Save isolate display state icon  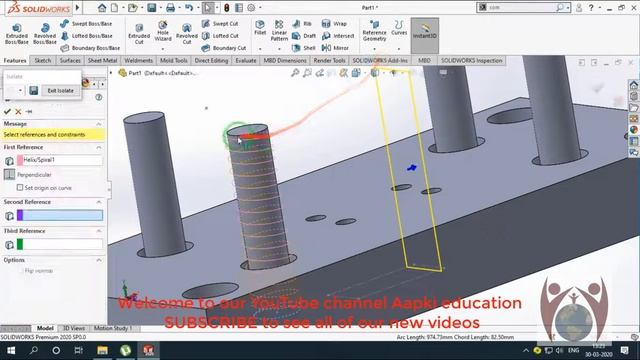[x=33, y=90]
